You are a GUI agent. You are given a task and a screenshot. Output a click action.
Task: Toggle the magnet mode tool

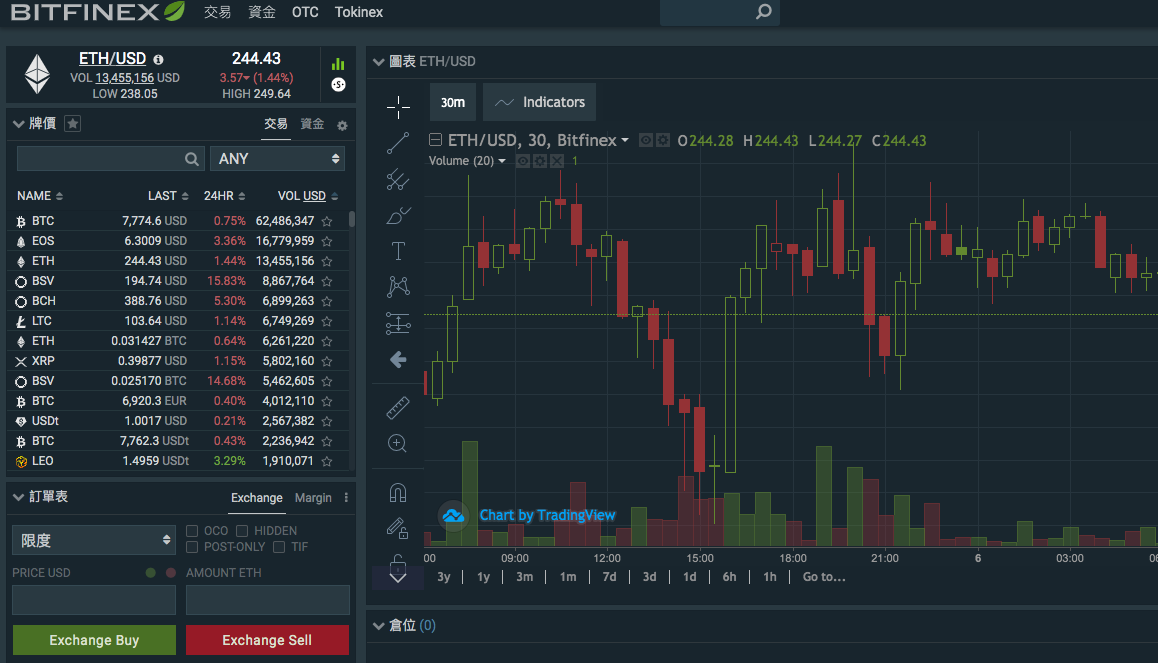pyautogui.click(x=398, y=492)
